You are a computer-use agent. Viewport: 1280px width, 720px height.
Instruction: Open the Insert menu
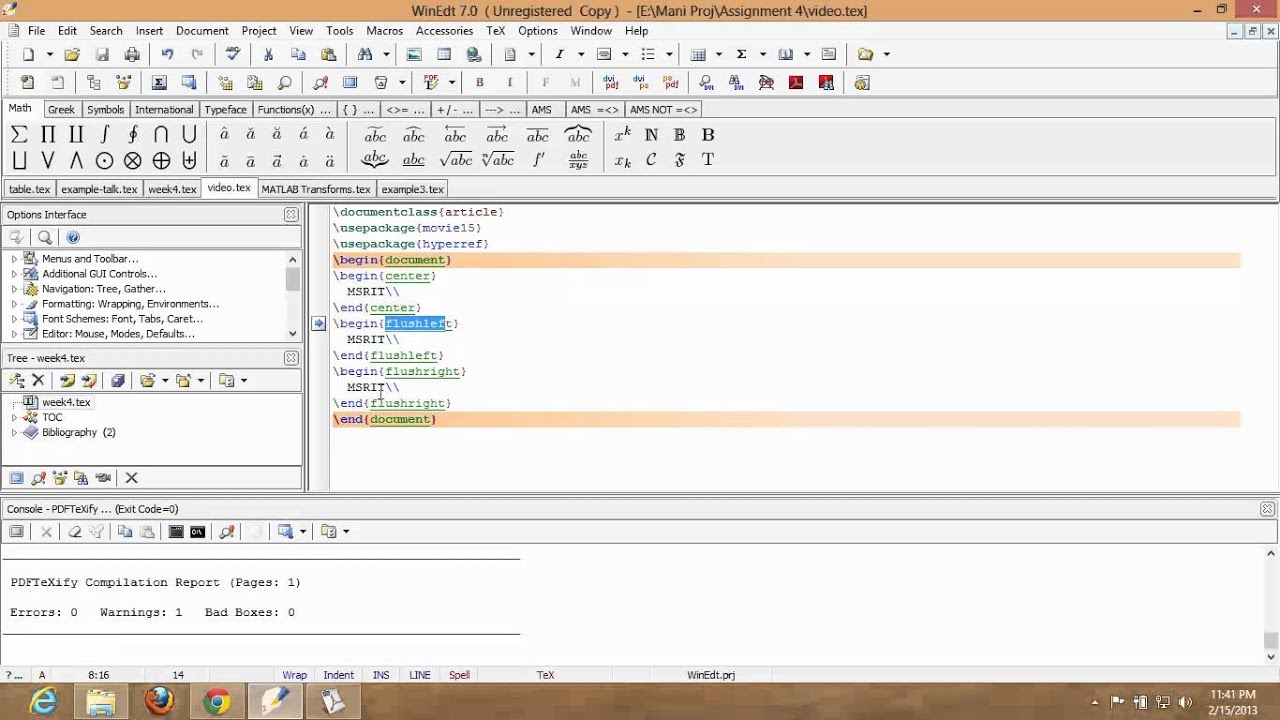pos(149,31)
